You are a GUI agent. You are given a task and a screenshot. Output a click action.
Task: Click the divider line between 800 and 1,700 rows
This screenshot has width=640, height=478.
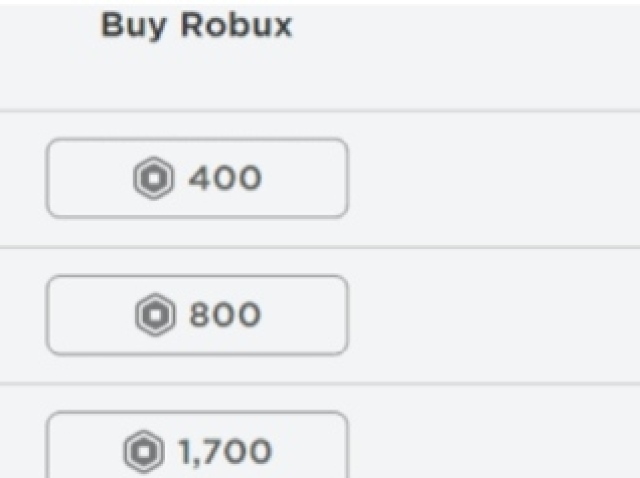(320, 384)
